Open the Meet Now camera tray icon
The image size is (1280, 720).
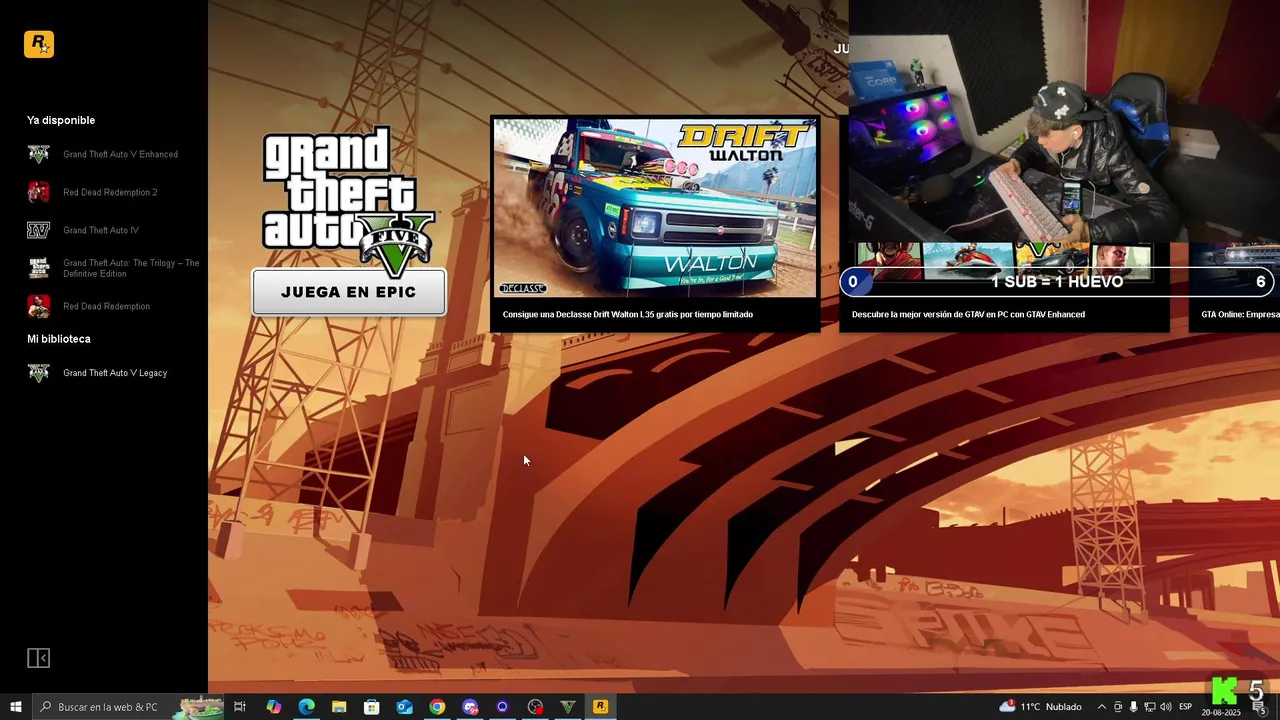1118,707
